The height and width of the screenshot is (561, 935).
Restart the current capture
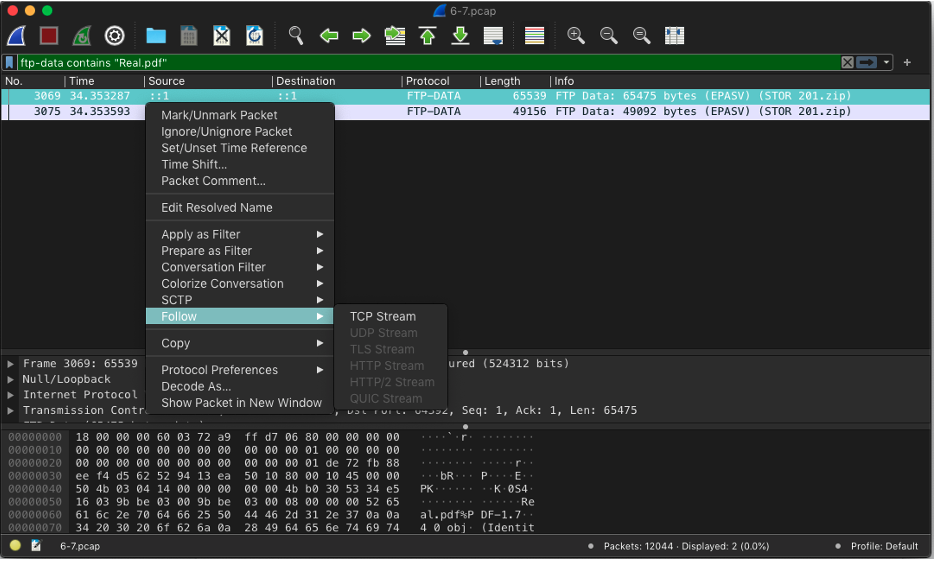click(82, 36)
